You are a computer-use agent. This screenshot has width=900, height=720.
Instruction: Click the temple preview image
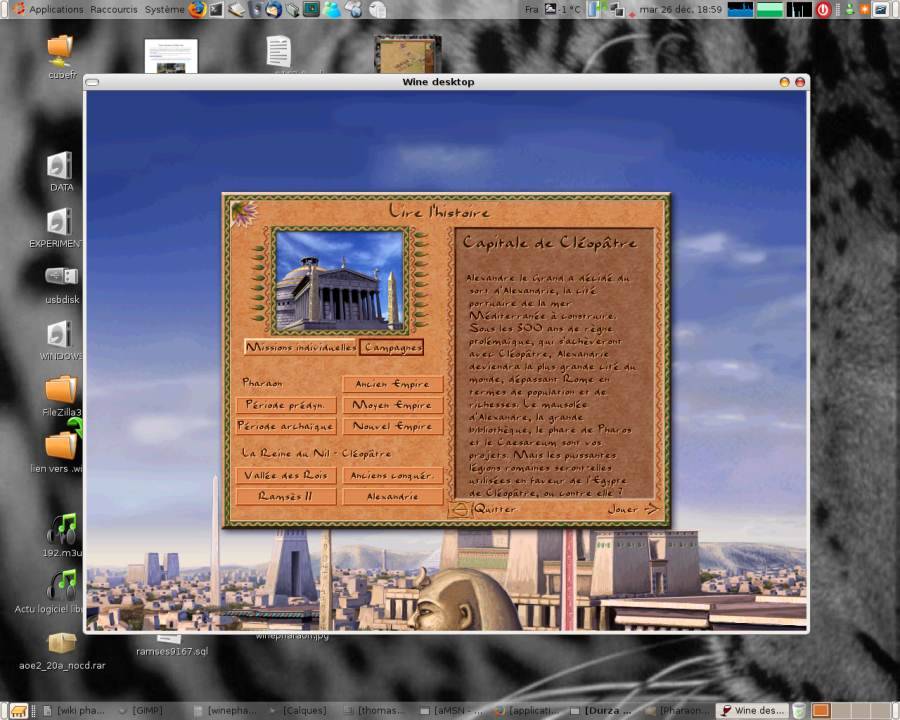(x=339, y=280)
